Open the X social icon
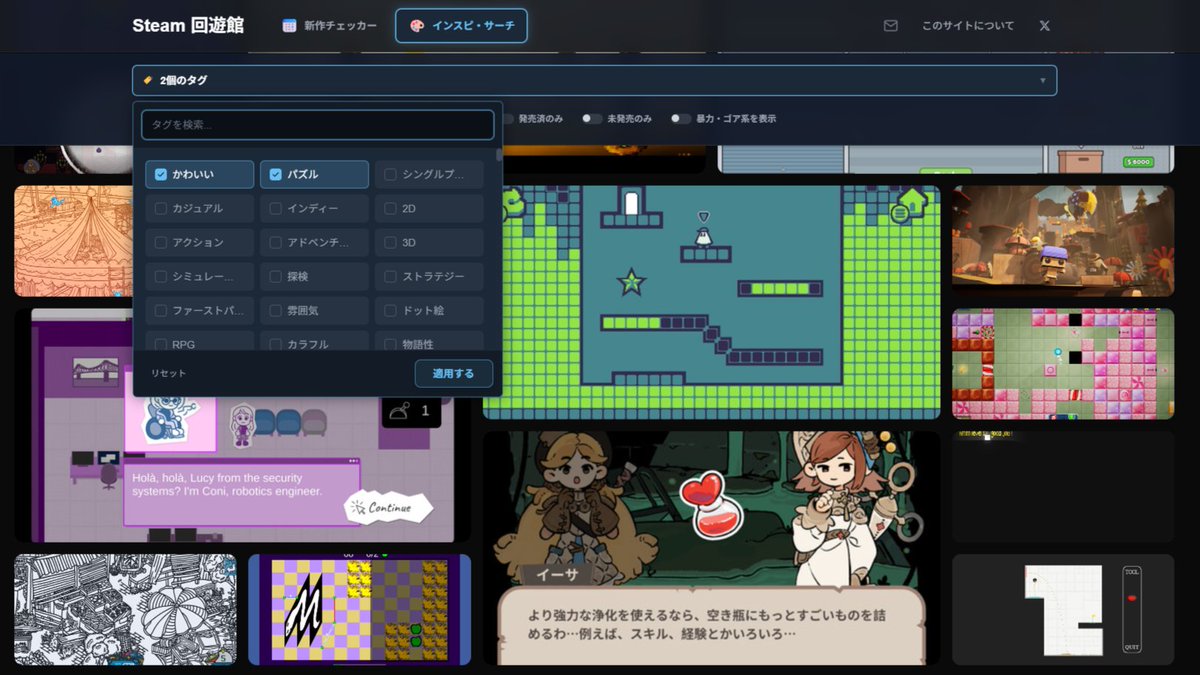The width and height of the screenshot is (1200, 675). click(x=1045, y=26)
